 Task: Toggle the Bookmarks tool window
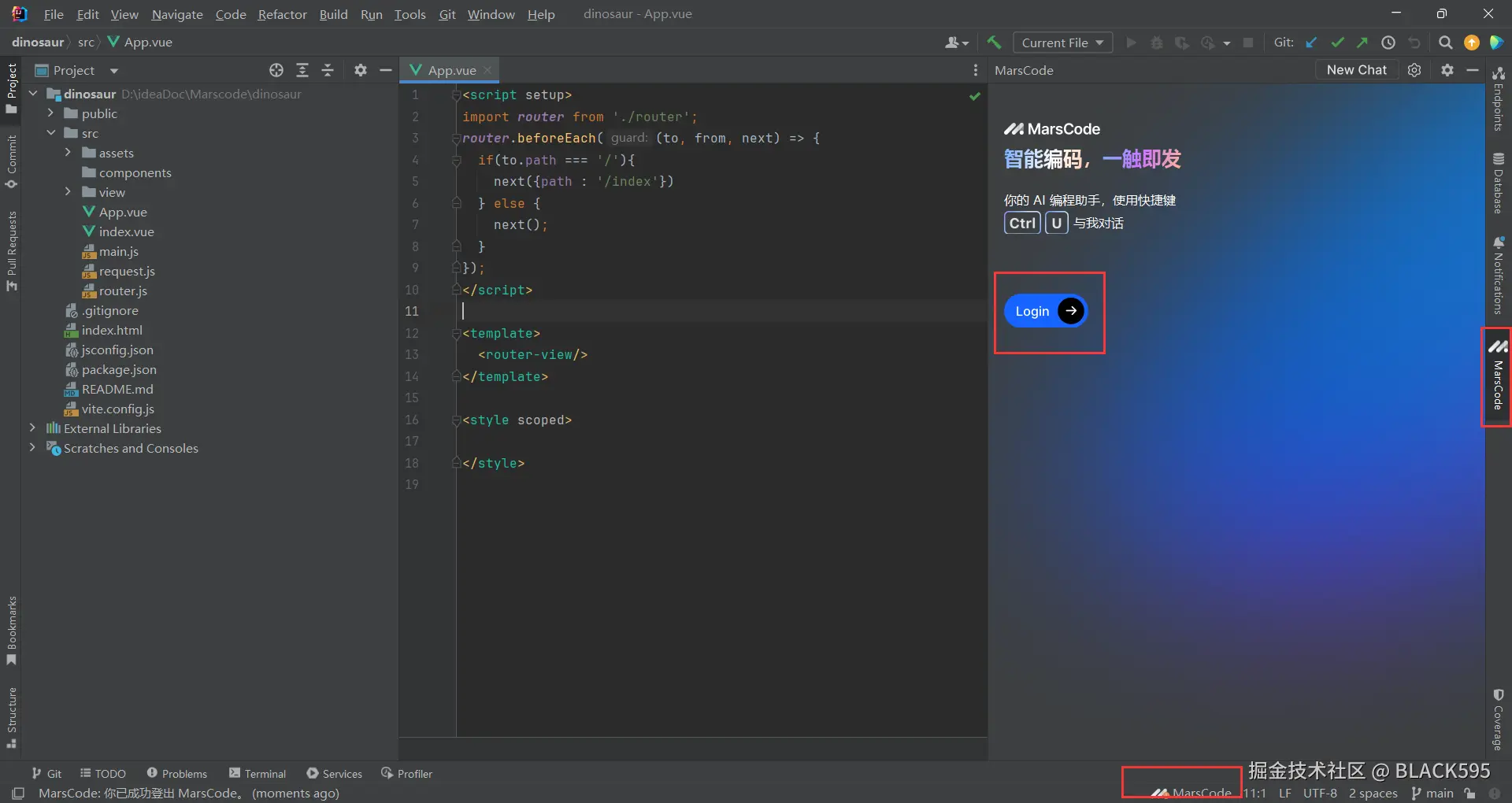click(x=11, y=630)
